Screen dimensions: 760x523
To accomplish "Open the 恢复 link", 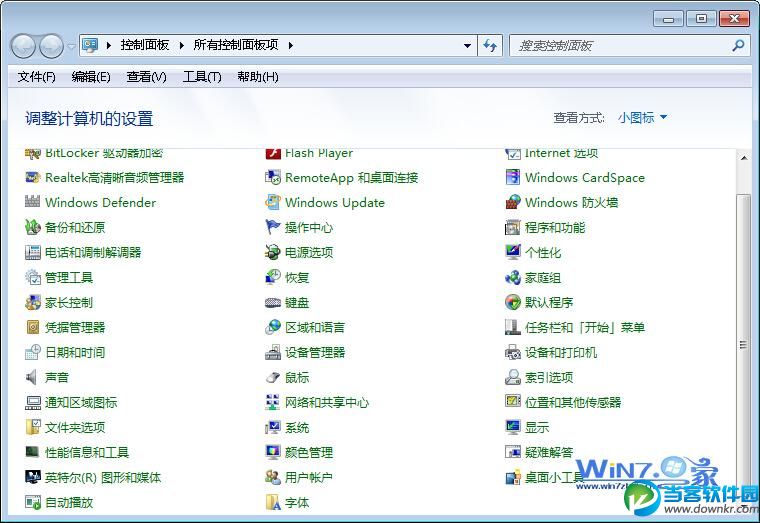I will click(x=297, y=277).
